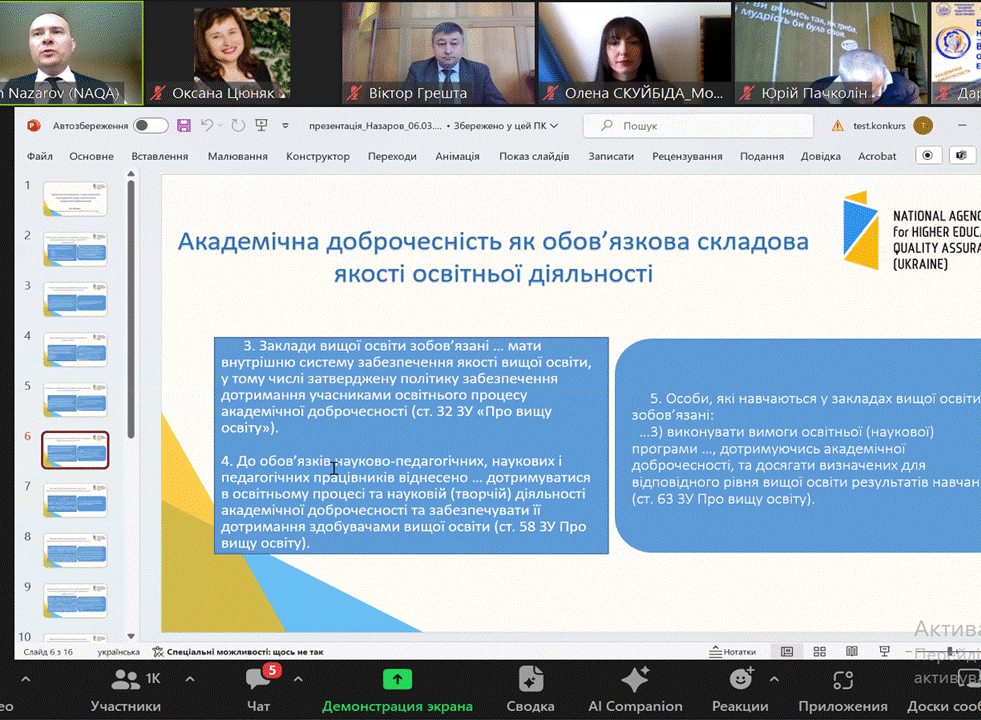Open Zoom Чат chat panel
The width and height of the screenshot is (981, 720).
pos(258,688)
